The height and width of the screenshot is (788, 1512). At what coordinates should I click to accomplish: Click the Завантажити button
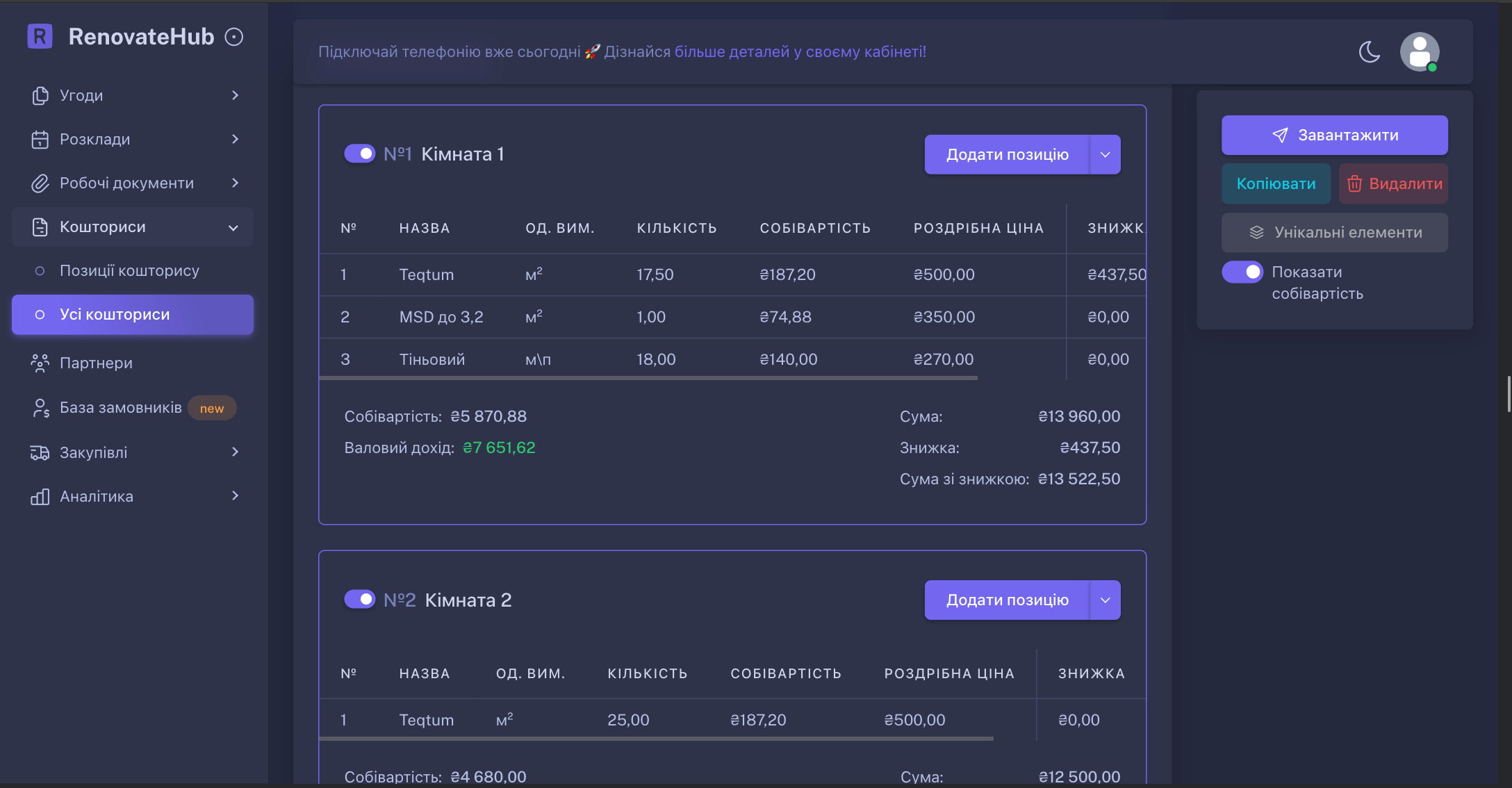[1335, 135]
